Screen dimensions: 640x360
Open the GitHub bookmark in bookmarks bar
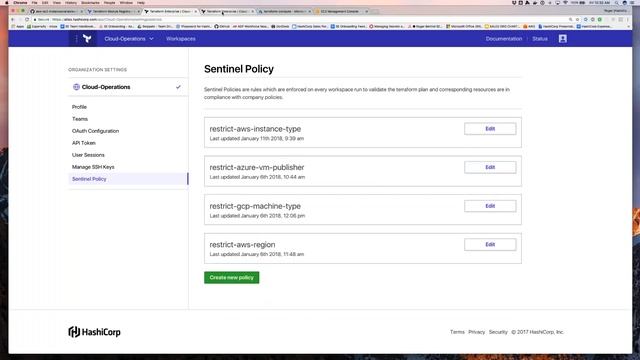[x=222, y=27]
